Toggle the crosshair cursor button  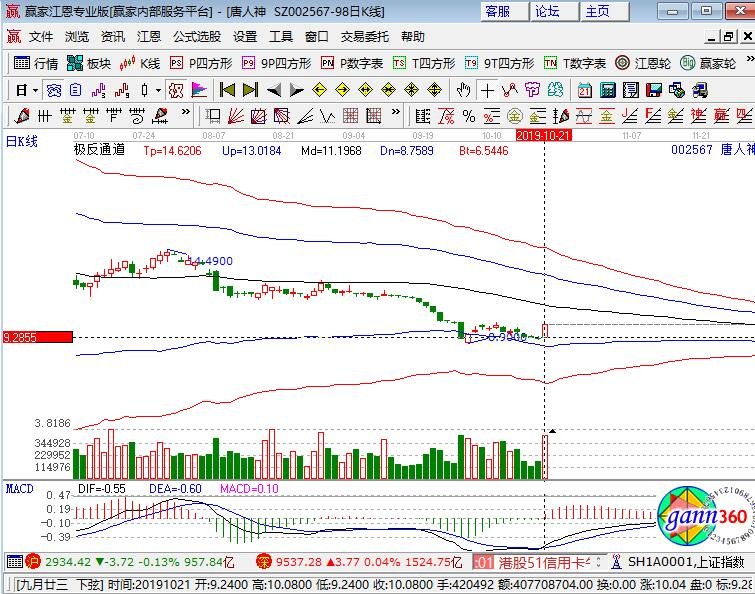click(487, 90)
